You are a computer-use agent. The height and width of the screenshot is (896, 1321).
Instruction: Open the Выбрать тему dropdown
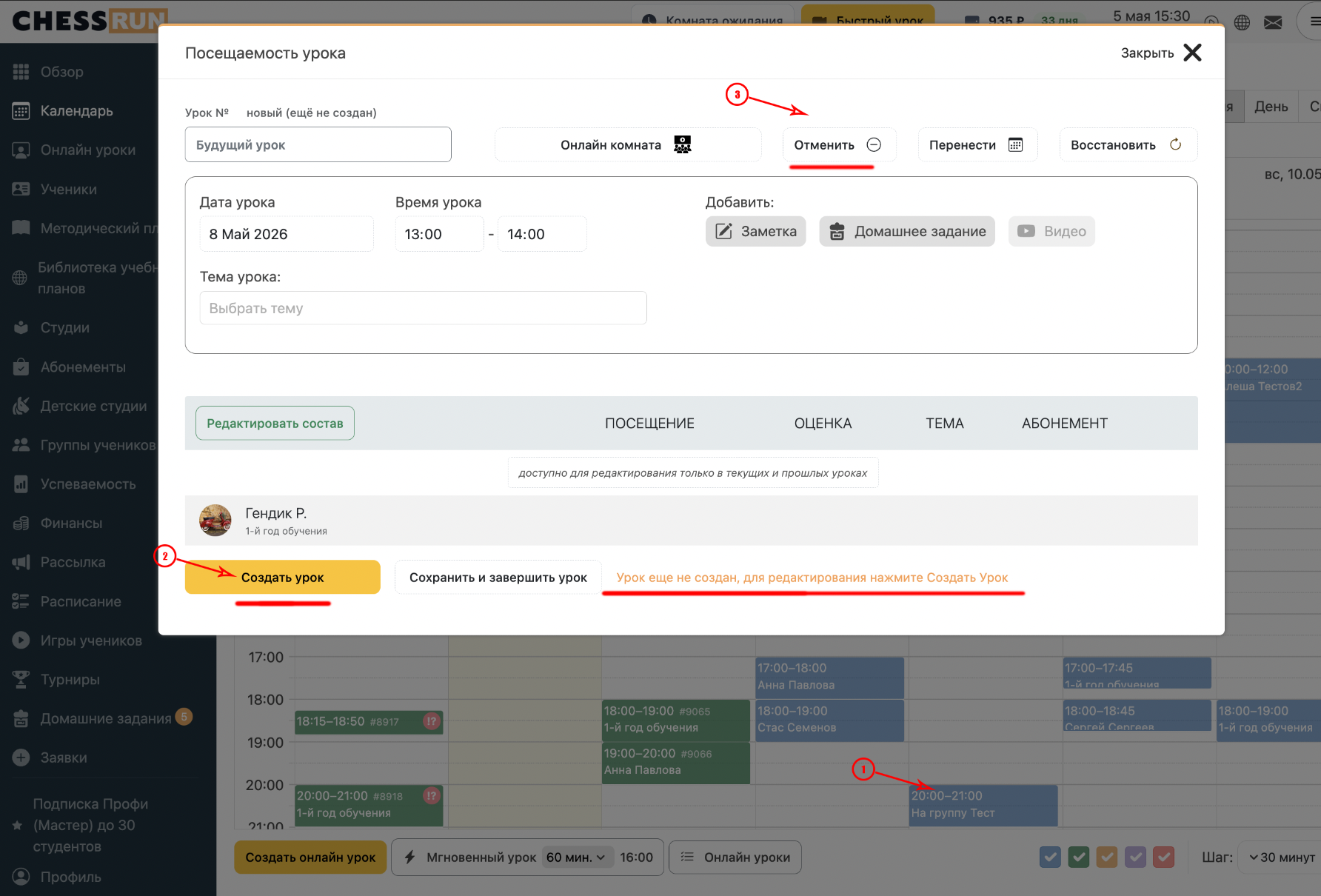(x=423, y=308)
